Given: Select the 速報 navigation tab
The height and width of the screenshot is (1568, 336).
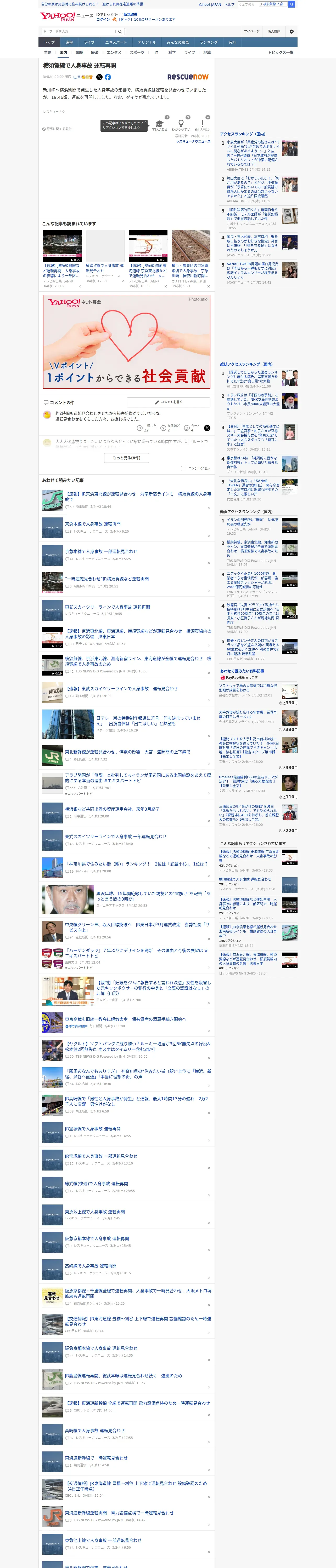Looking at the screenshot, I should (69, 43).
